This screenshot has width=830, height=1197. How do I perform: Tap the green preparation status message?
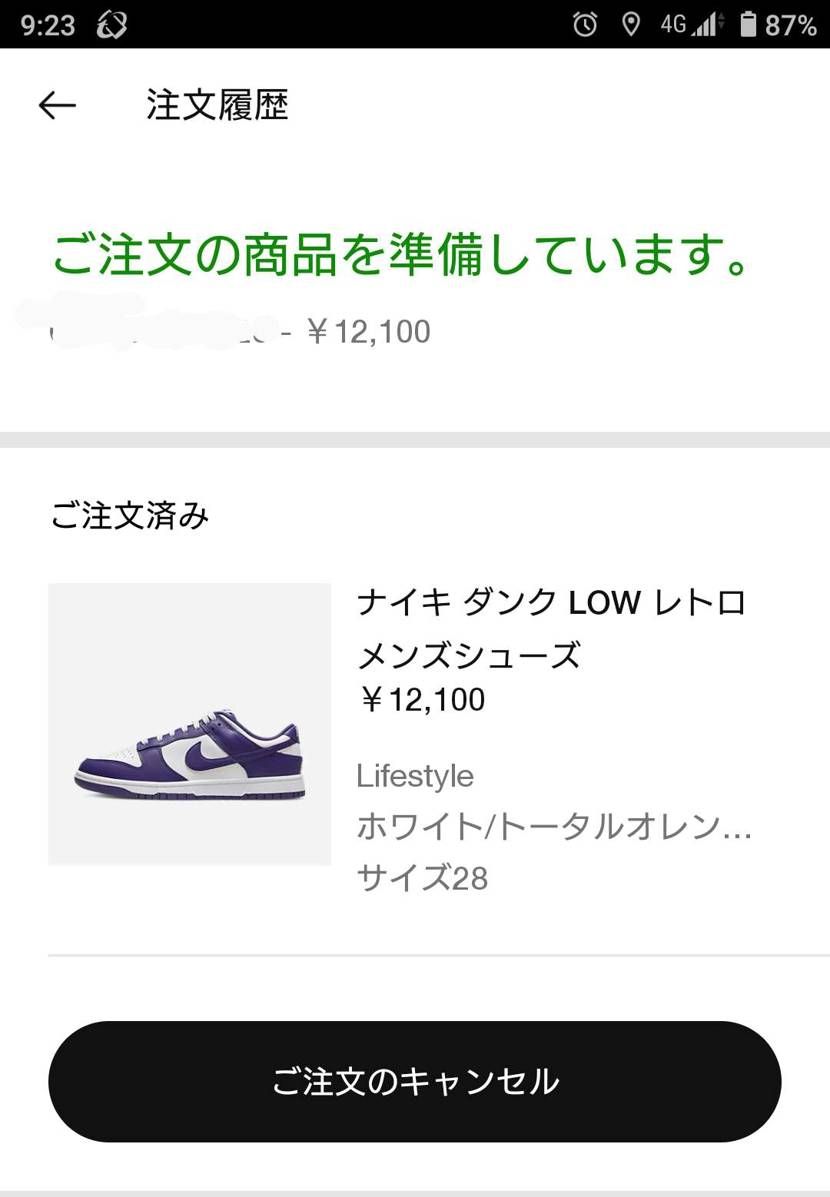point(400,255)
